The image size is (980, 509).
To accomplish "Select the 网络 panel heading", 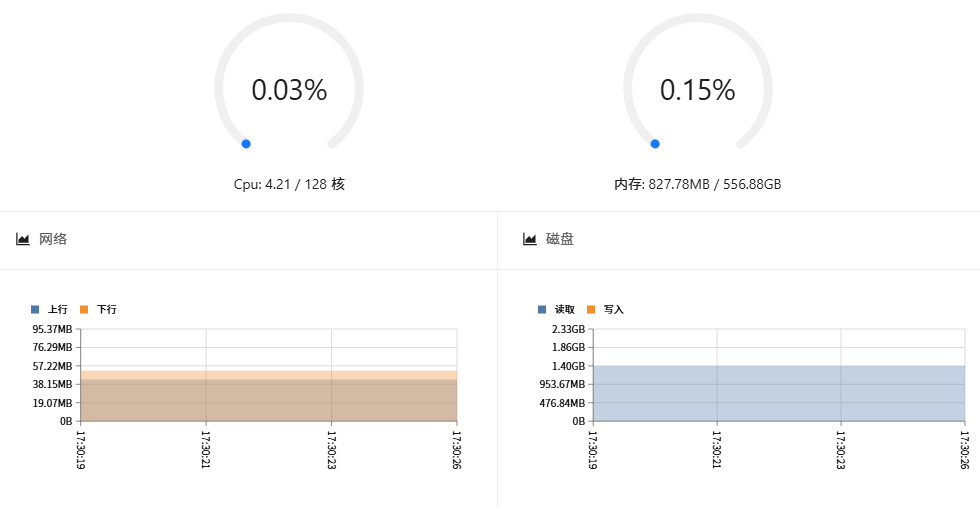I will coord(53,239).
